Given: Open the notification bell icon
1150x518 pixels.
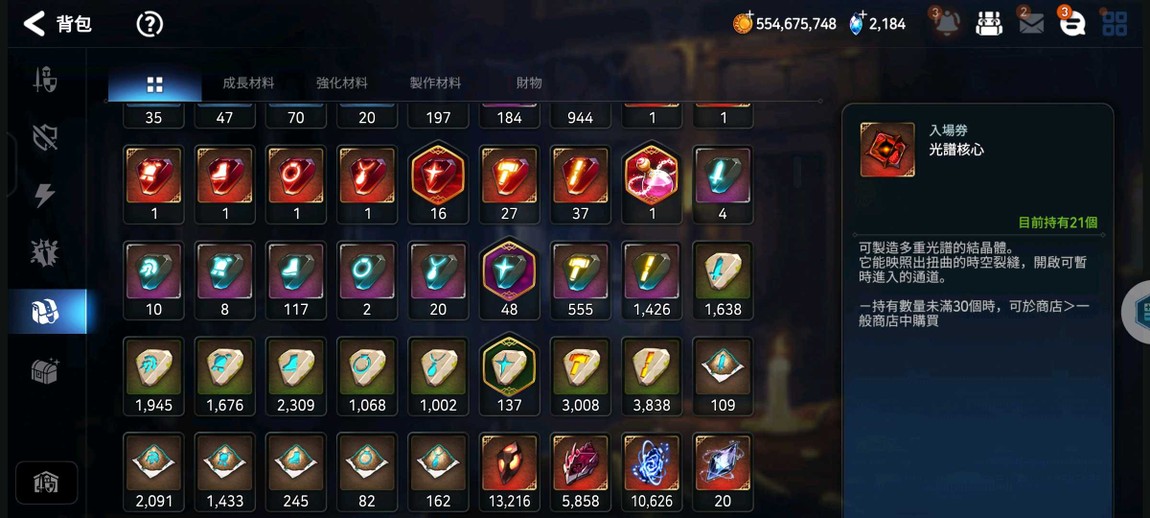Looking at the screenshot, I should click(947, 23).
